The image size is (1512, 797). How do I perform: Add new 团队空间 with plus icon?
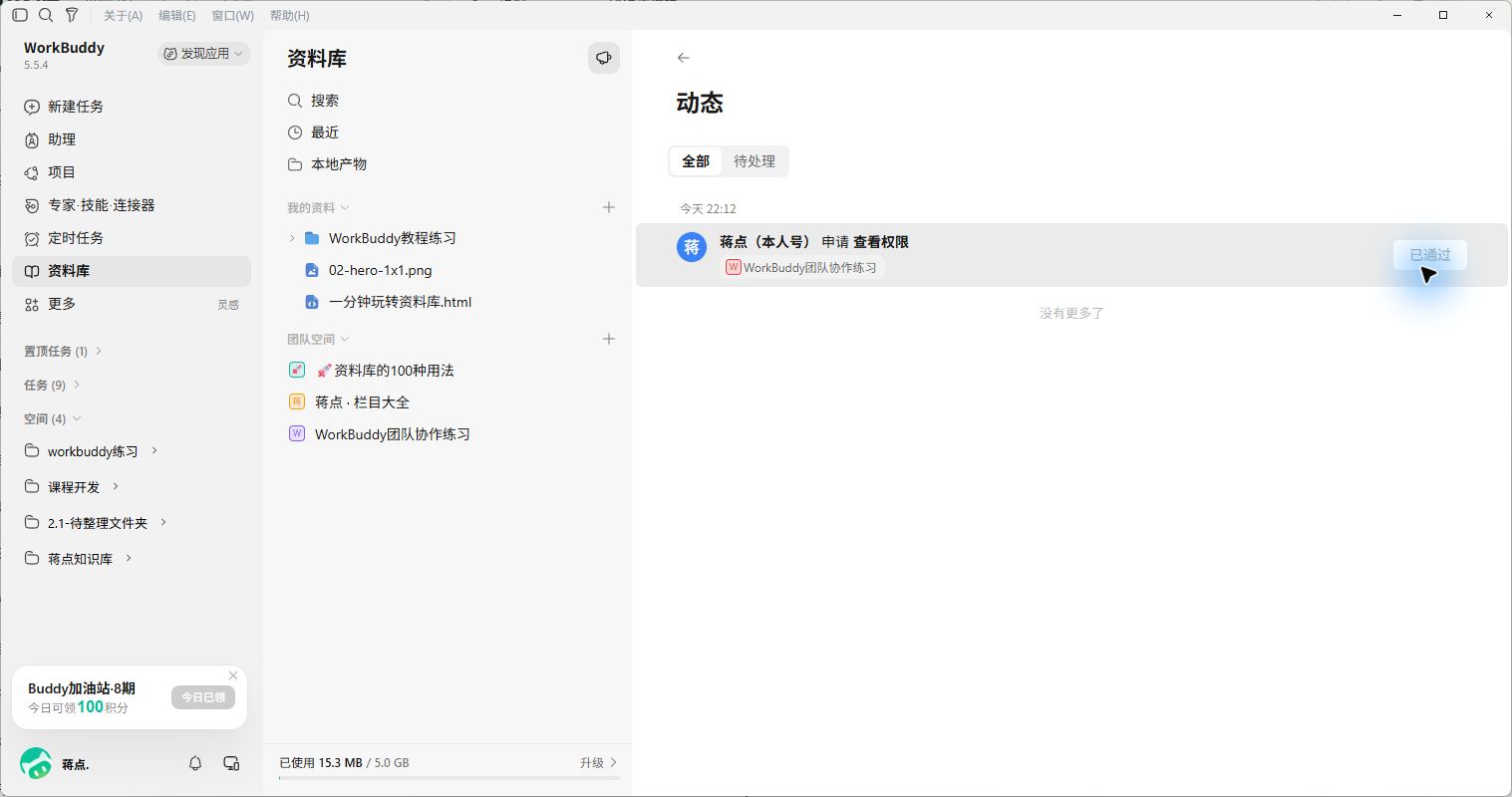[x=609, y=339]
